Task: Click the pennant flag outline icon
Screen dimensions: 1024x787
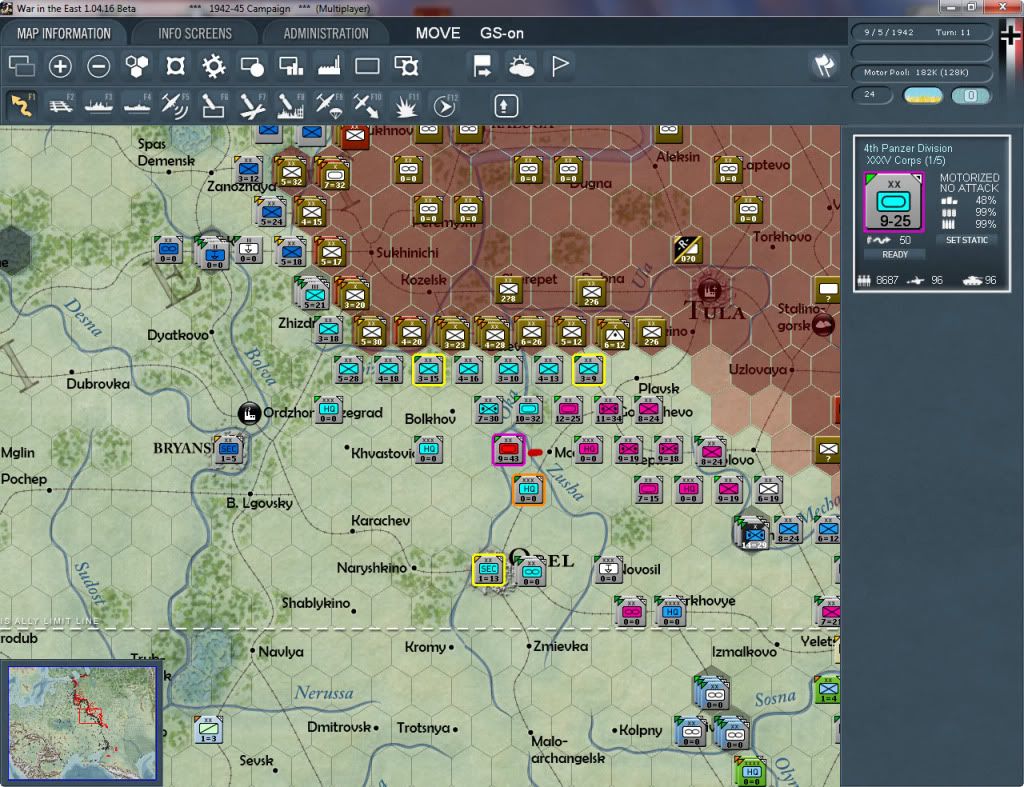Action: coord(560,66)
